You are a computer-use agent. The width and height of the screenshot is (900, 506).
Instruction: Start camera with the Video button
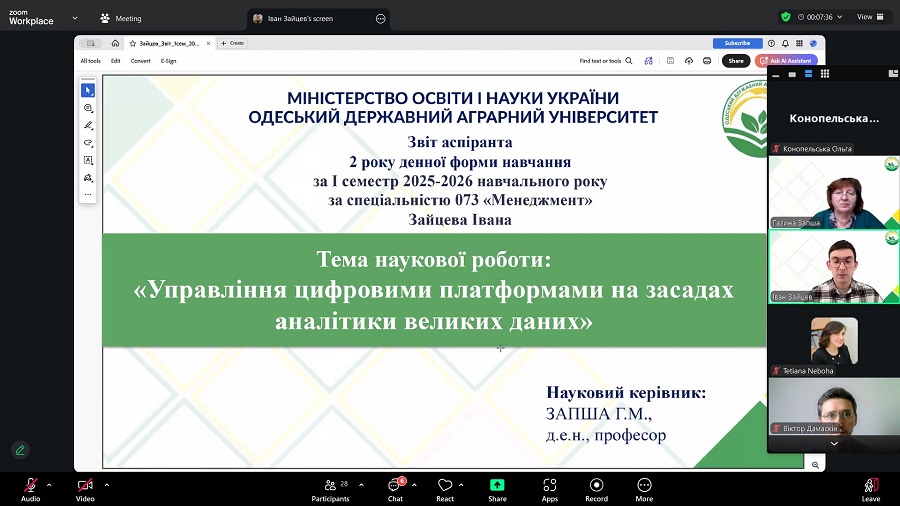(x=85, y=486)
